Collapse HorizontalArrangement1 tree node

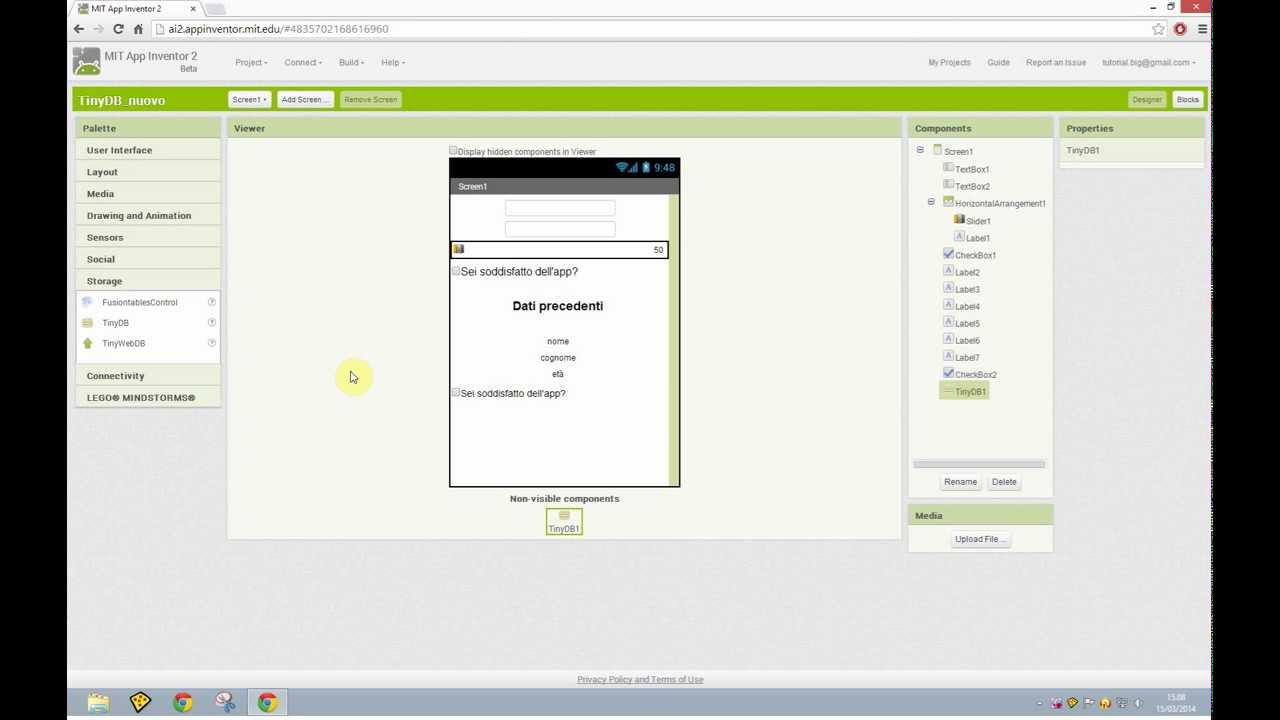point(931,202)
